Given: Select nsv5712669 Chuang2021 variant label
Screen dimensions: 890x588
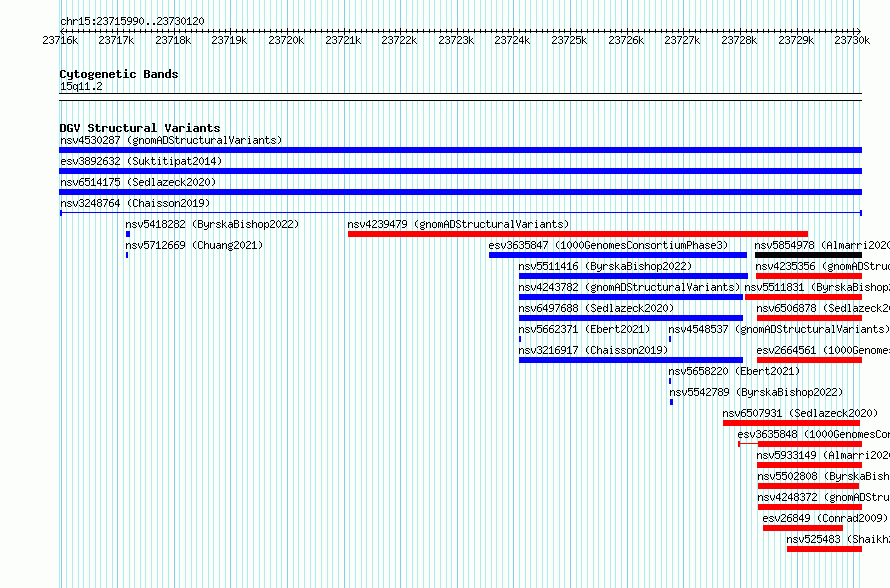Looking at the screenshot, I should coord(194,245).
